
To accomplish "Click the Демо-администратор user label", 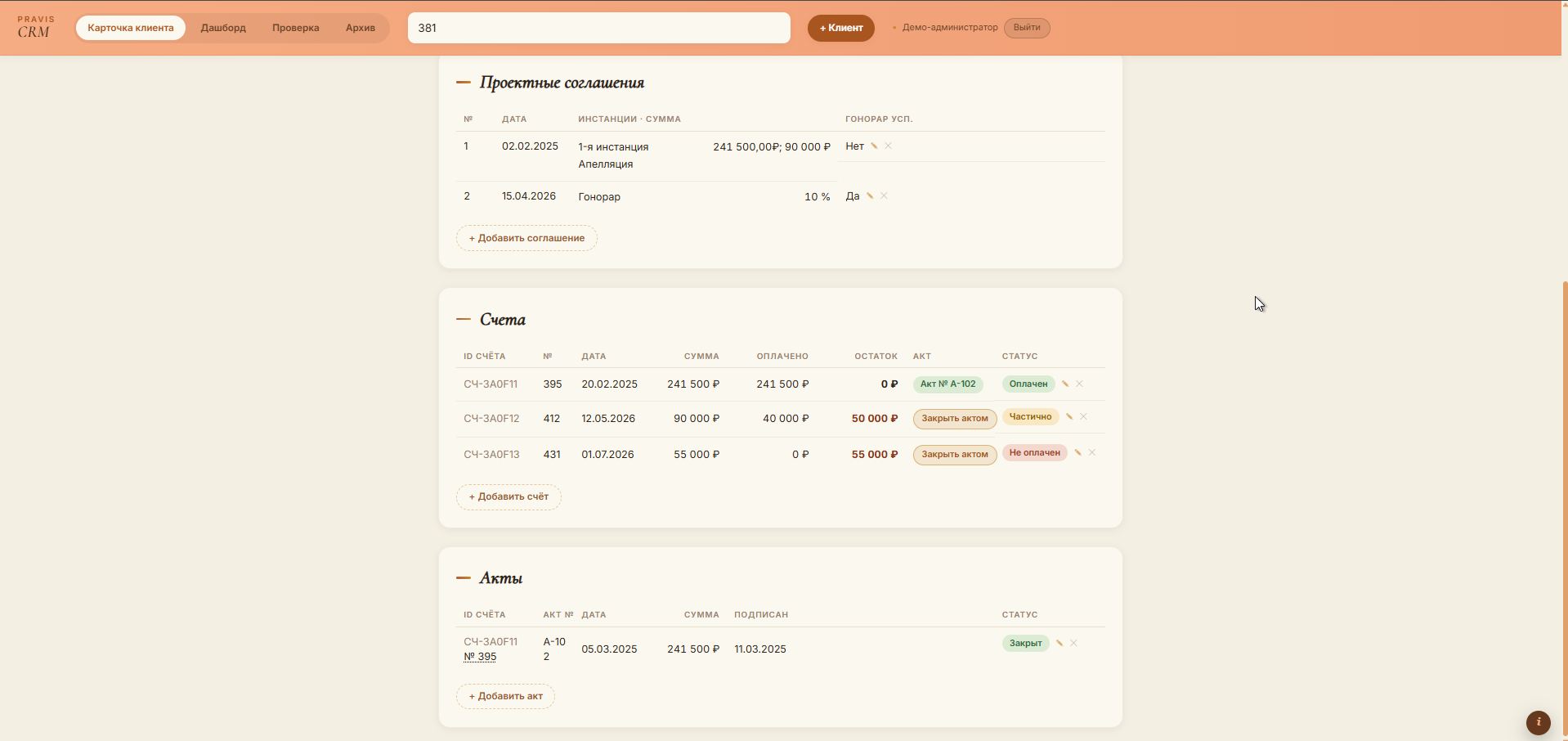I will 950,28.
